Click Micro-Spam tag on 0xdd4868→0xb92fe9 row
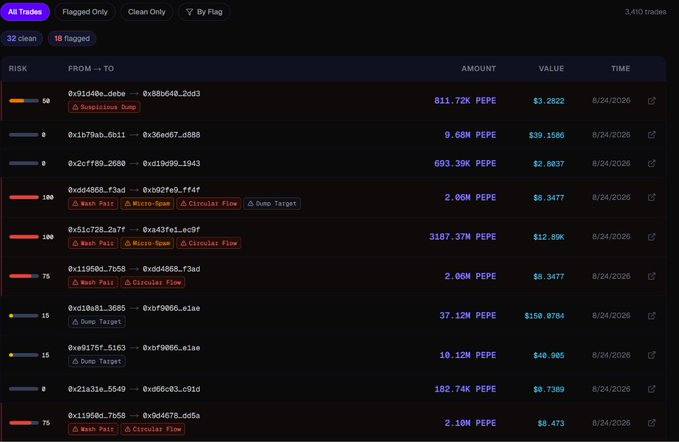Image resolution: width=679 pixels, height=442 pixels. click(x=147, y=203)
